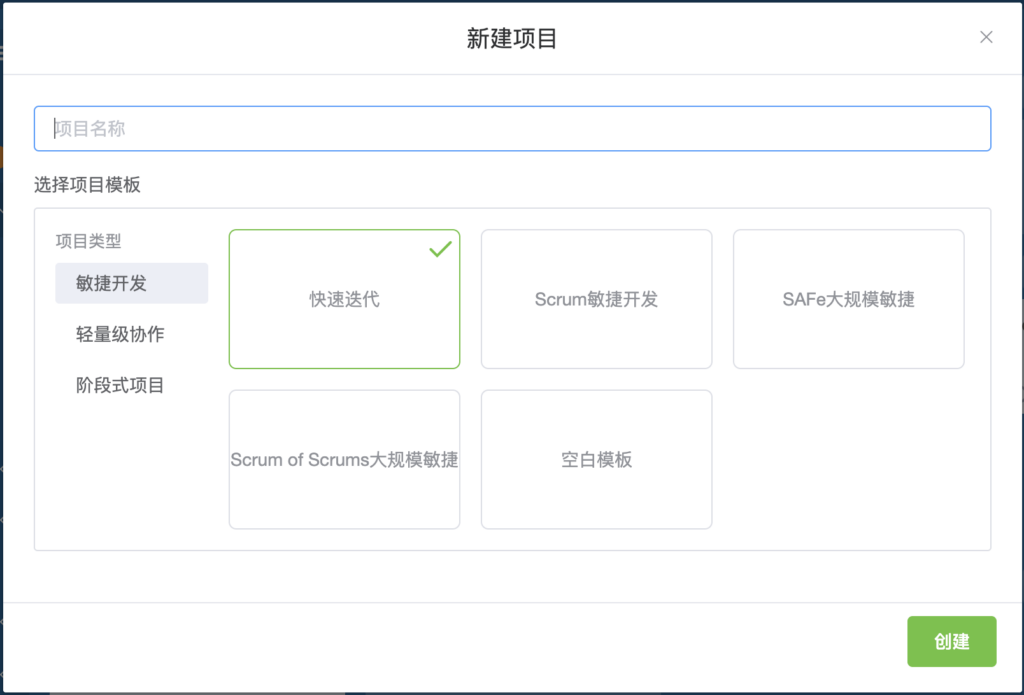Click the 快速迭代 label text
Screen dimensions: 1024x695
coord(344,299)
